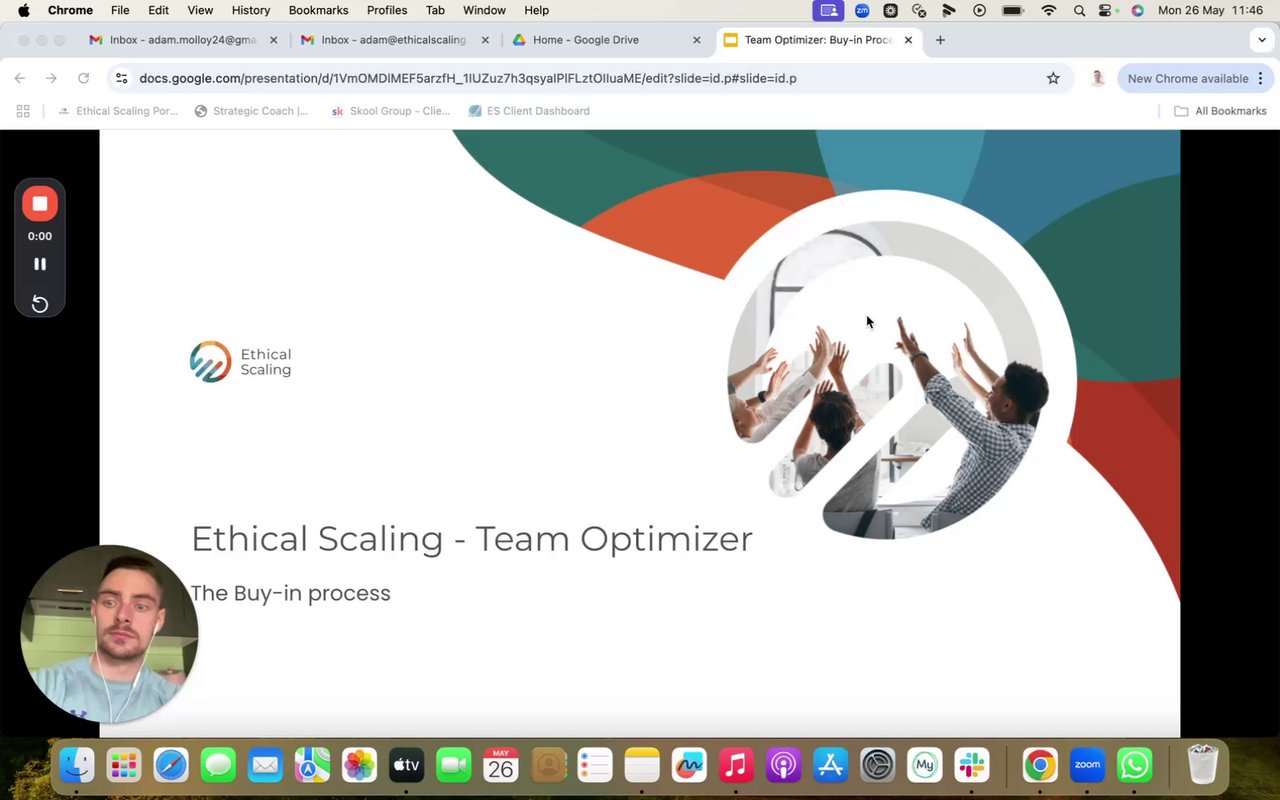Close the Home - Google Drive tab
The image size is (1280, 800).
coord(697,40)
